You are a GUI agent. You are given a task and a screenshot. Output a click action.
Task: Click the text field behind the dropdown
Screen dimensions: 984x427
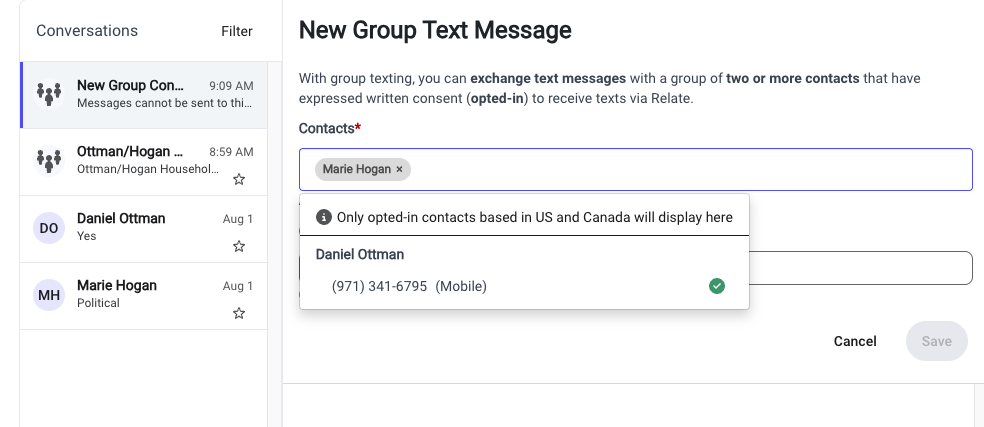coord(860,268)
